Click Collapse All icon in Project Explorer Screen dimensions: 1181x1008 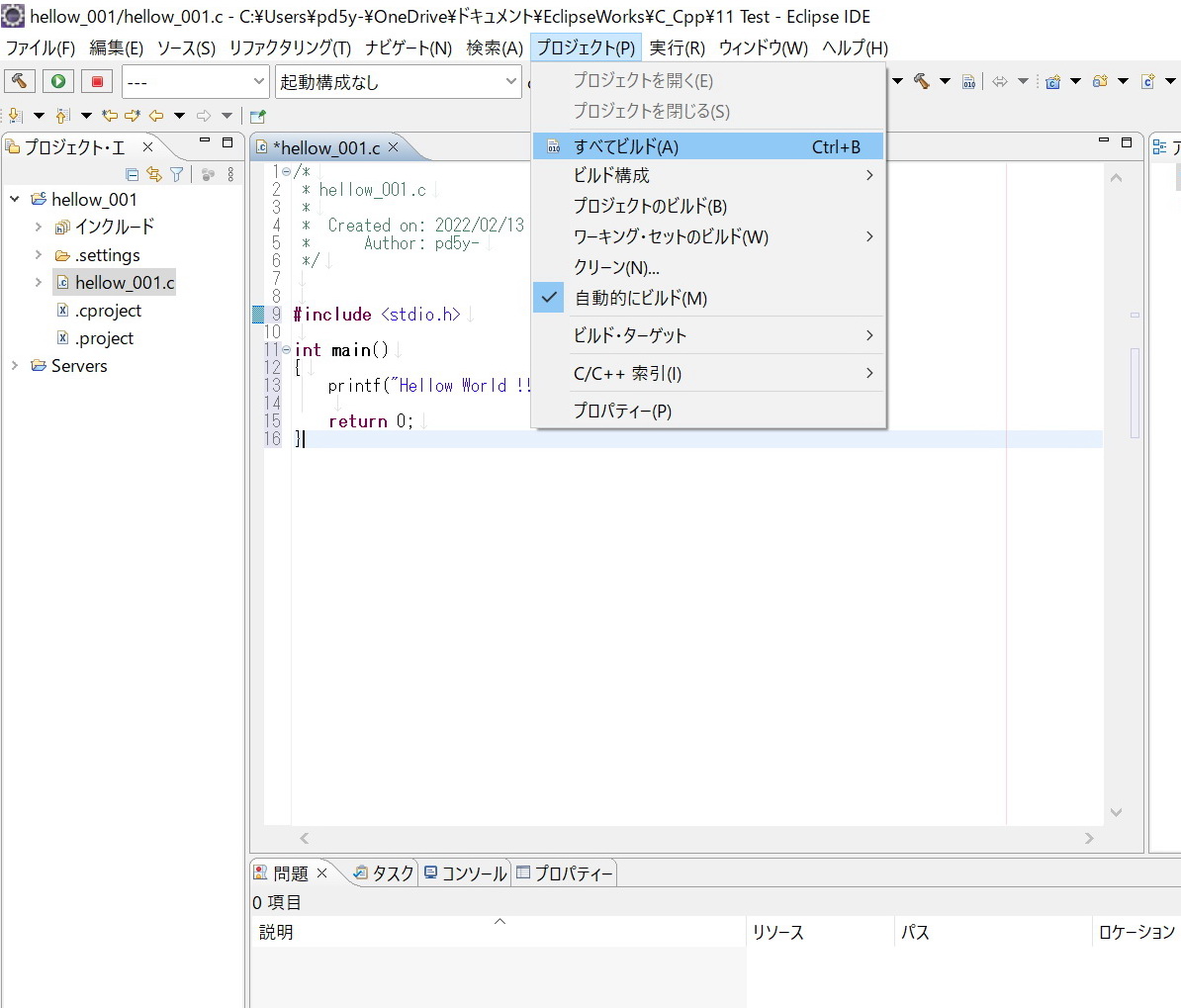(132, 175)
